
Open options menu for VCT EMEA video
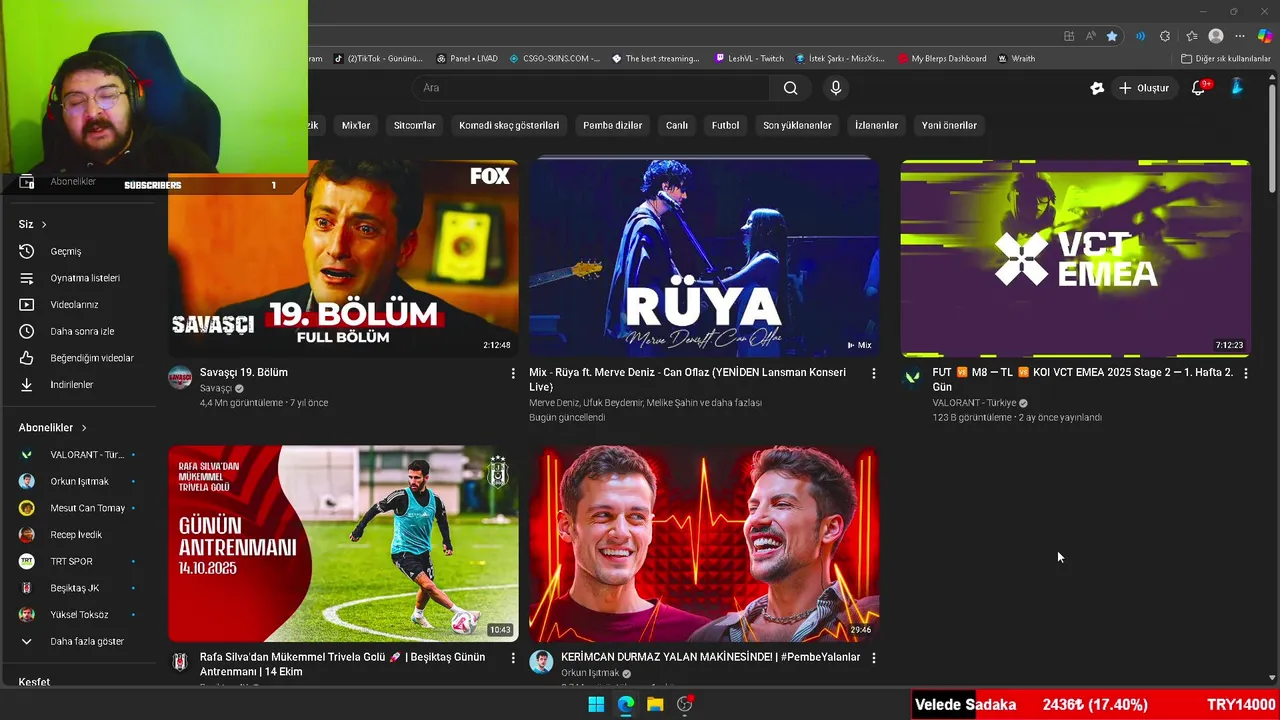point(1245,373)
